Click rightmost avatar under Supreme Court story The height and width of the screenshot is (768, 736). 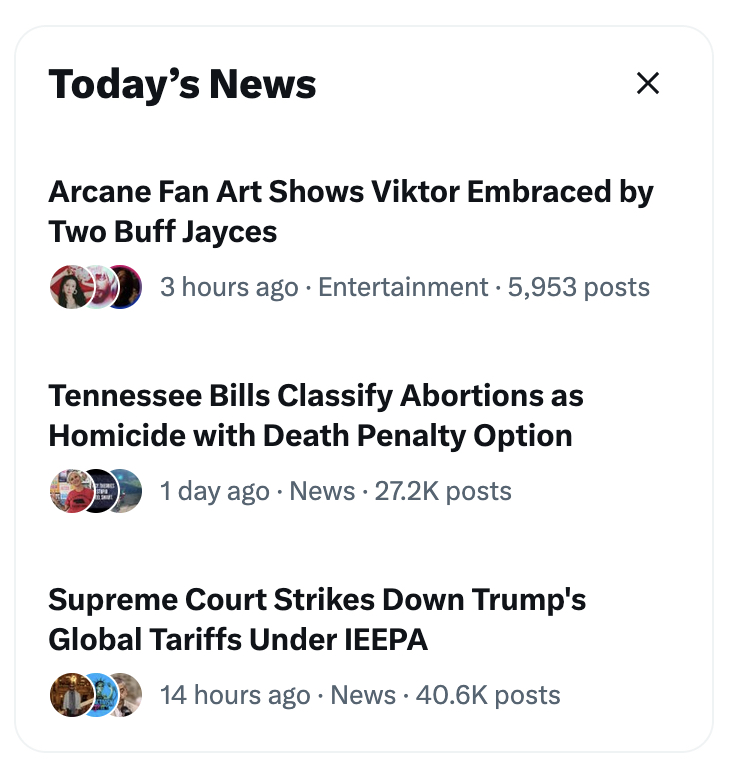coord(125,696)
